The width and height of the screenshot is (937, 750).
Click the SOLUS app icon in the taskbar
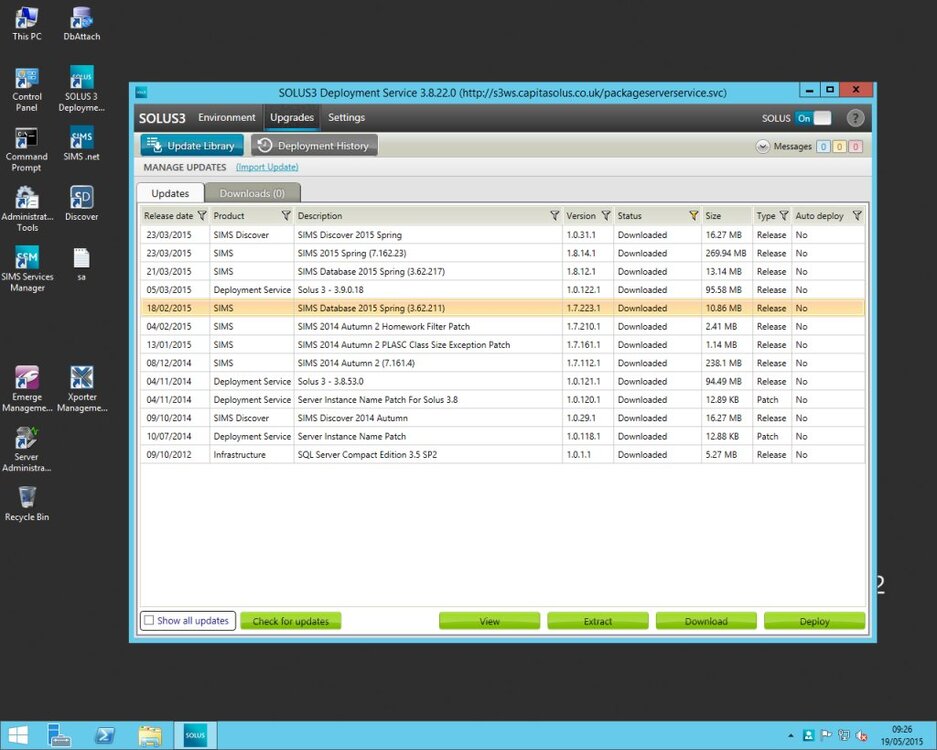tap(195, 736)
